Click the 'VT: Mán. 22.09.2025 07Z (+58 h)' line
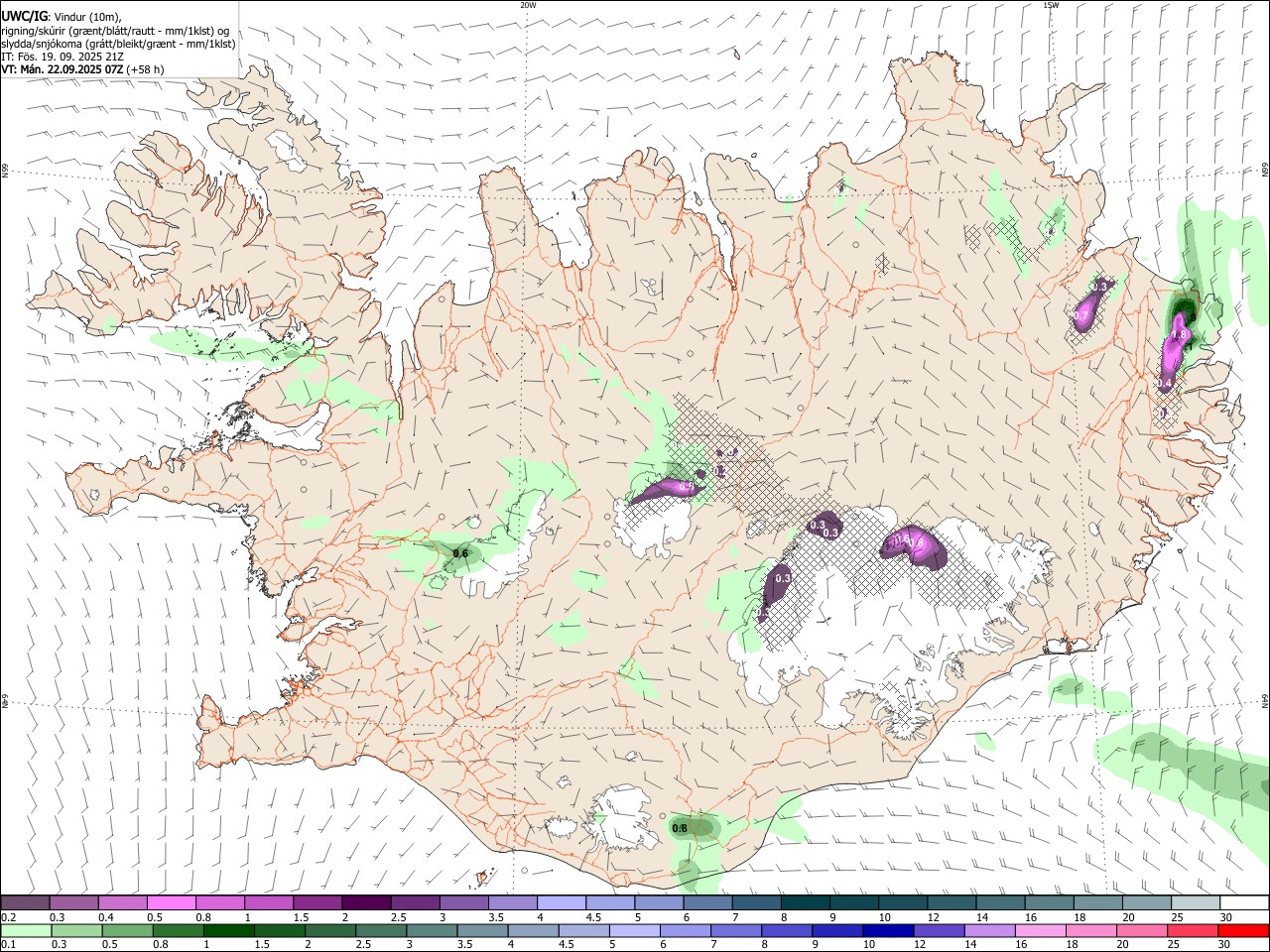 [83, 69]
